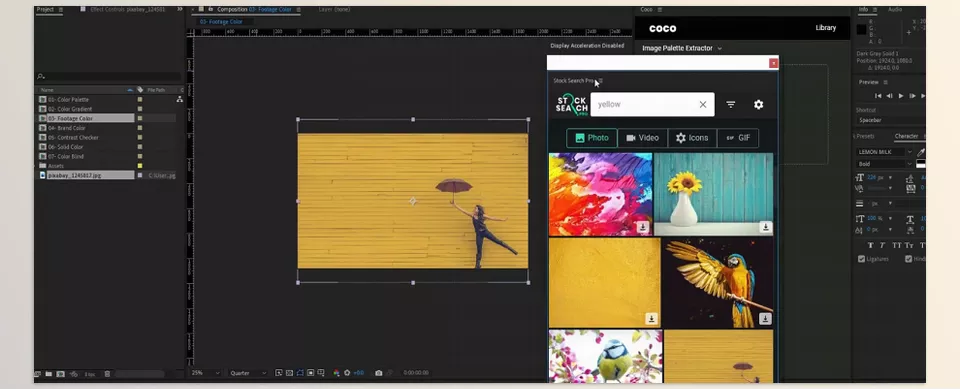
Task: Open the Assets folder
Action: (56, 166)
